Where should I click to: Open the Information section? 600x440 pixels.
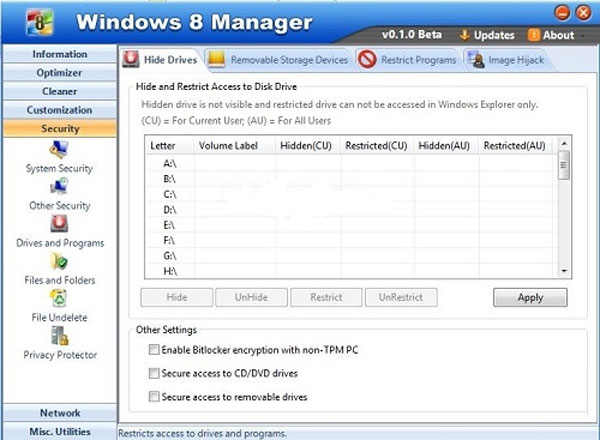[x=60, y=54]
